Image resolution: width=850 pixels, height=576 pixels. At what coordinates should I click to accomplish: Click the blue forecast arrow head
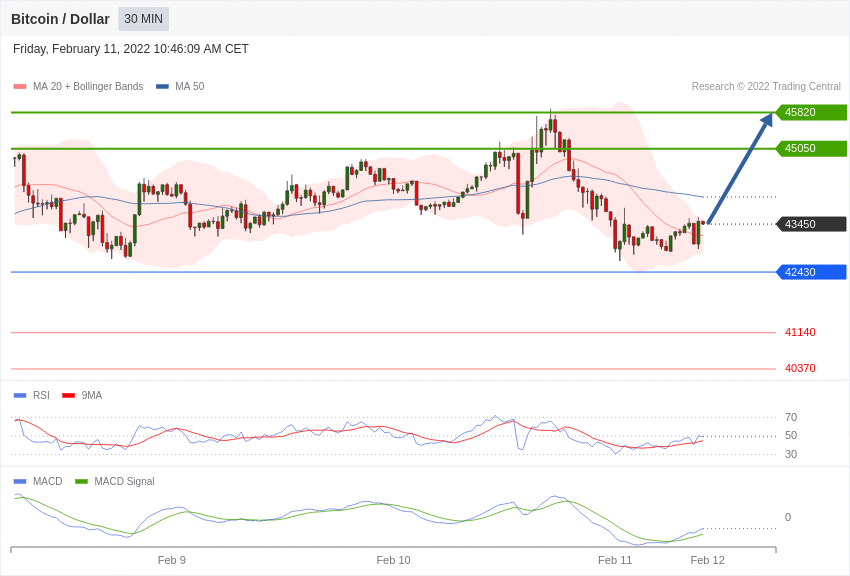click(x=767, y=121)
